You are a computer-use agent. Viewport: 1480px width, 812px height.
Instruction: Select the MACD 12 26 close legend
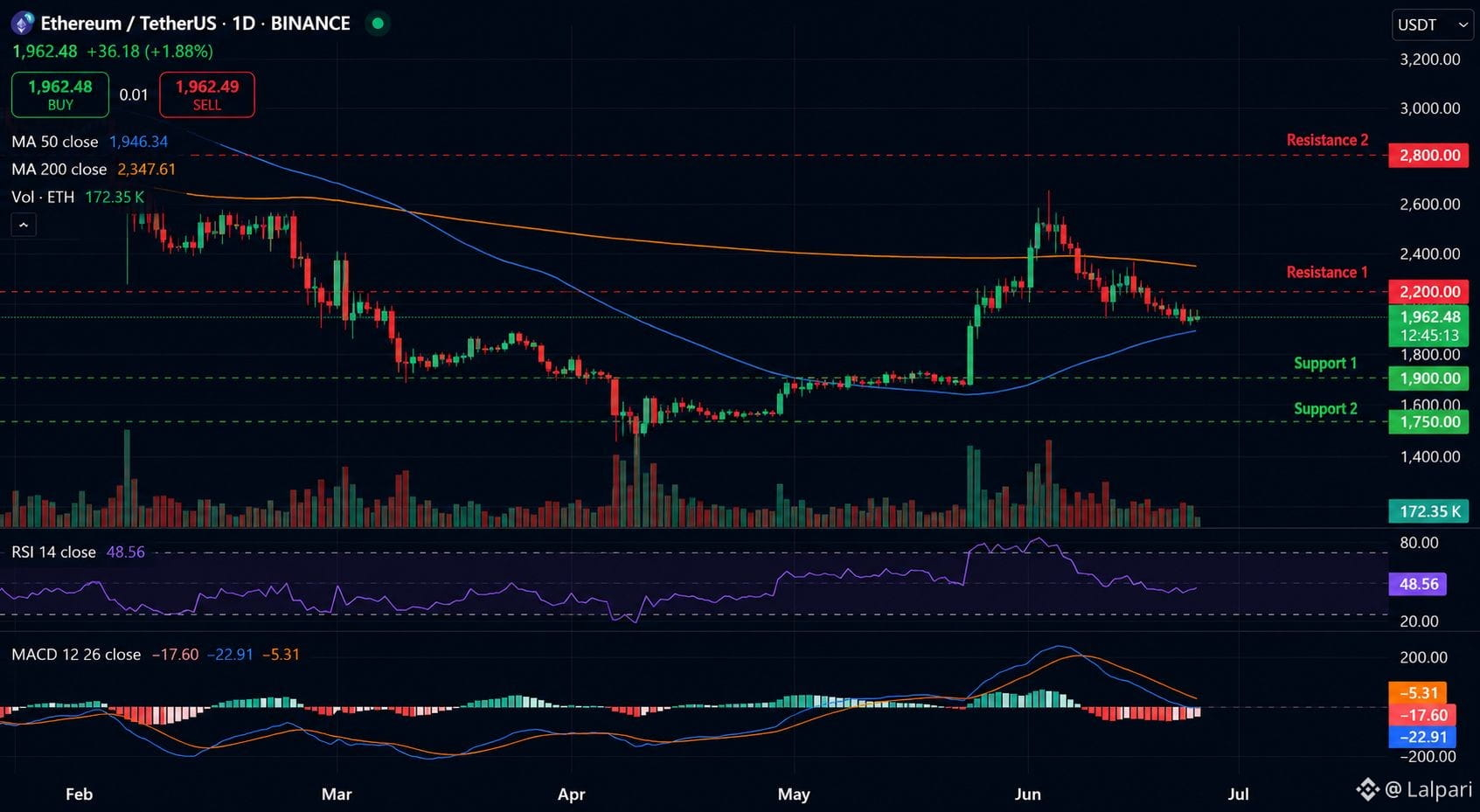pyautogui.click(x=156, y=655)
